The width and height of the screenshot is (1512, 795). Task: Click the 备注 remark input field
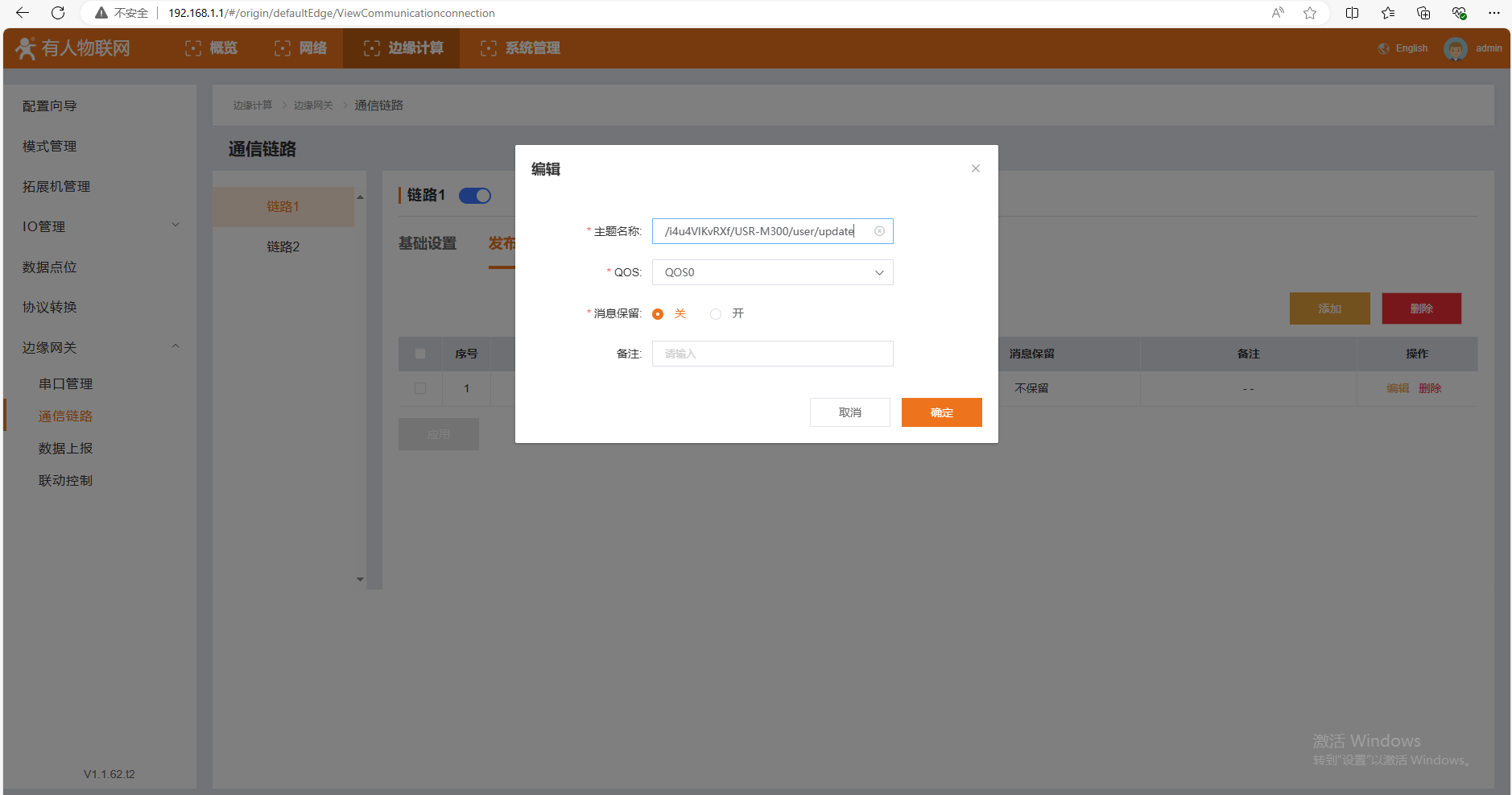pos(772,354)
